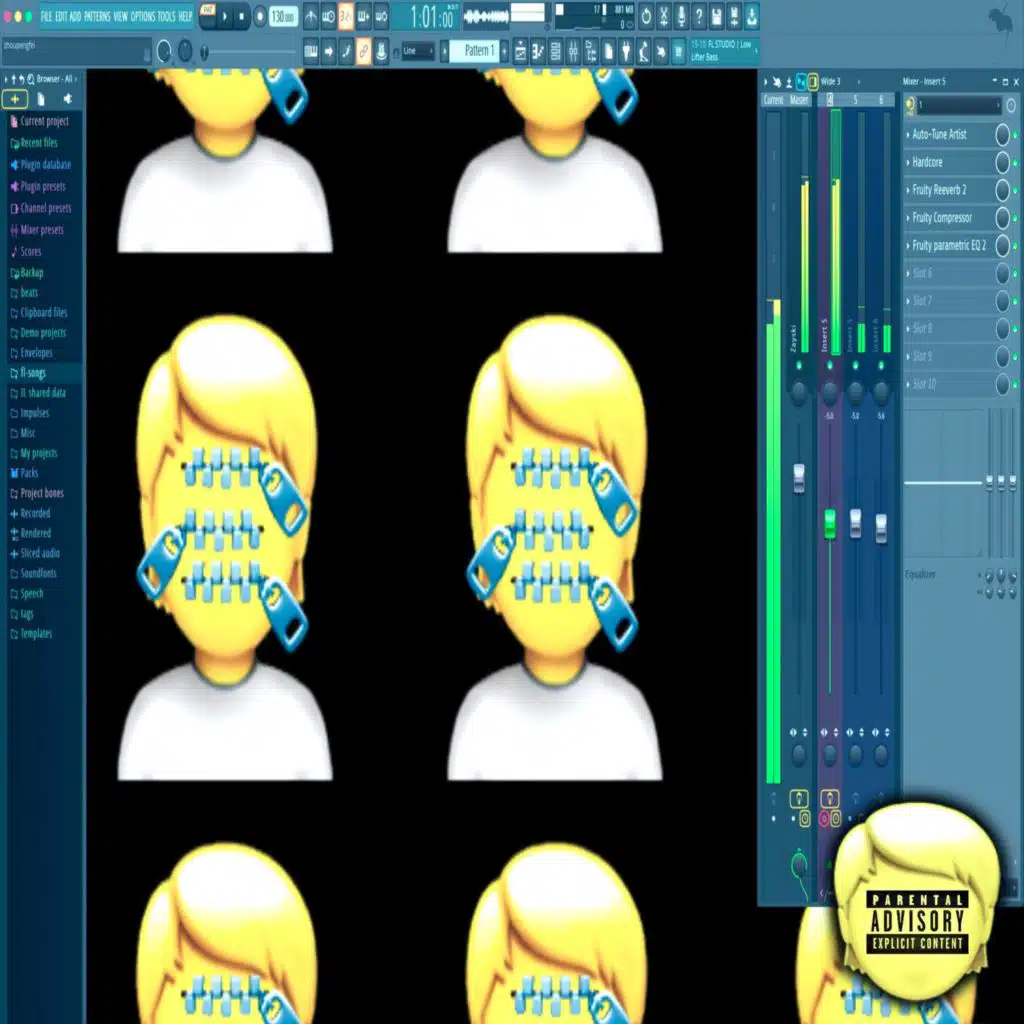Open the Slot 7 plugin arrow
1024x1024 pixels.
point(908,301)
